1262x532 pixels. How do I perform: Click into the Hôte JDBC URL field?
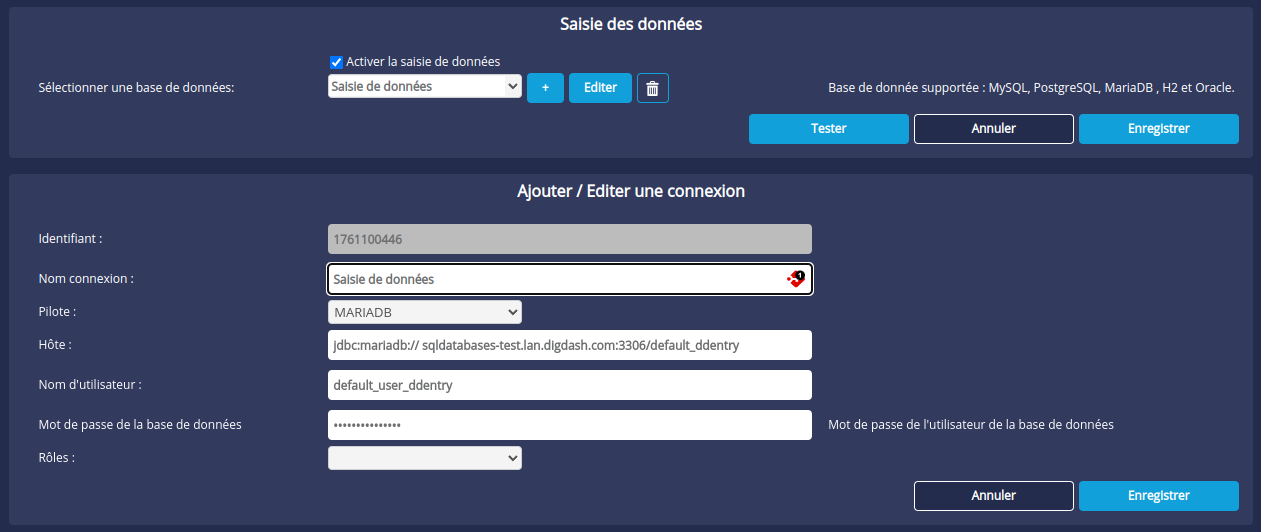(569, 345)
